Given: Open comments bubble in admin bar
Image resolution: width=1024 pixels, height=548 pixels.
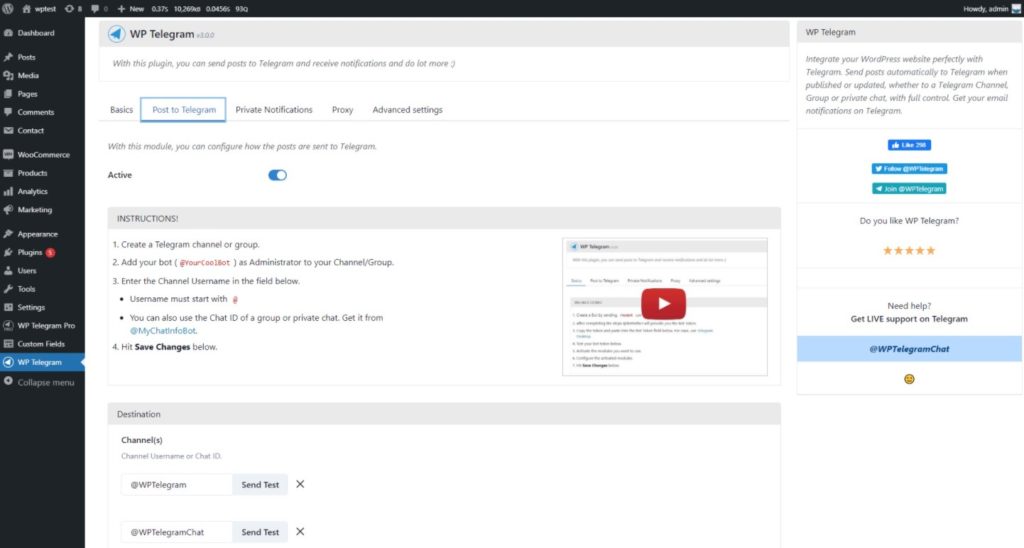Looking at the screenshot, I should coord(99,8).
